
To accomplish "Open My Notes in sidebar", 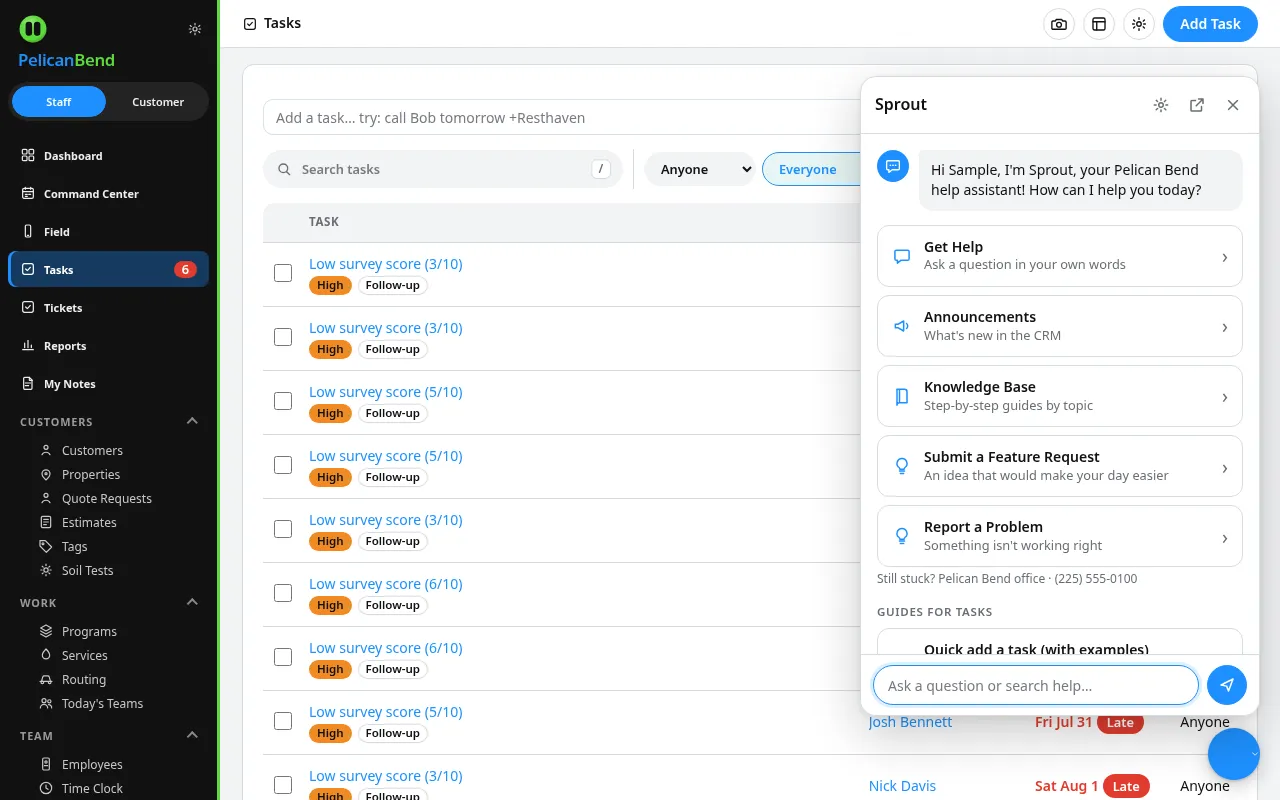I will click(x=109, y=384).
